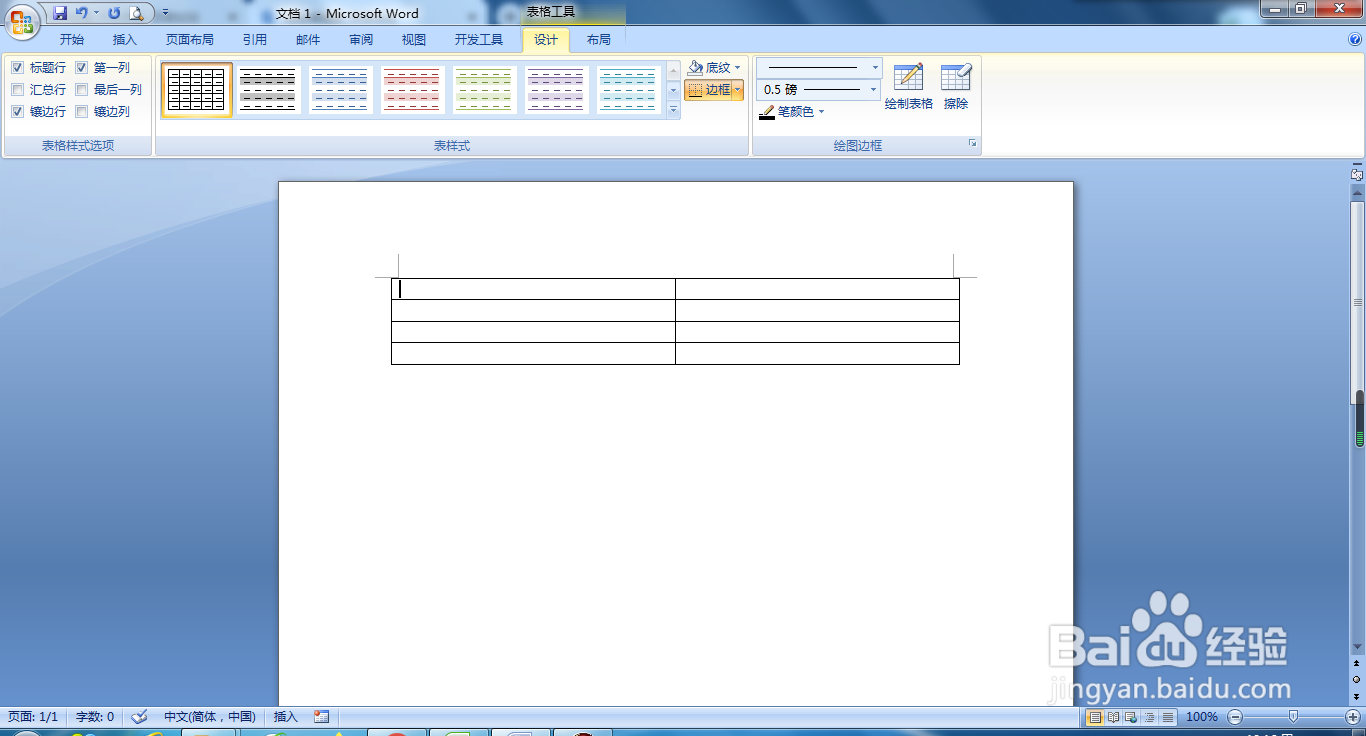Open Undo history dropdown arrow
Viewport: 1366px width, 736px height.
click(96, 13)
